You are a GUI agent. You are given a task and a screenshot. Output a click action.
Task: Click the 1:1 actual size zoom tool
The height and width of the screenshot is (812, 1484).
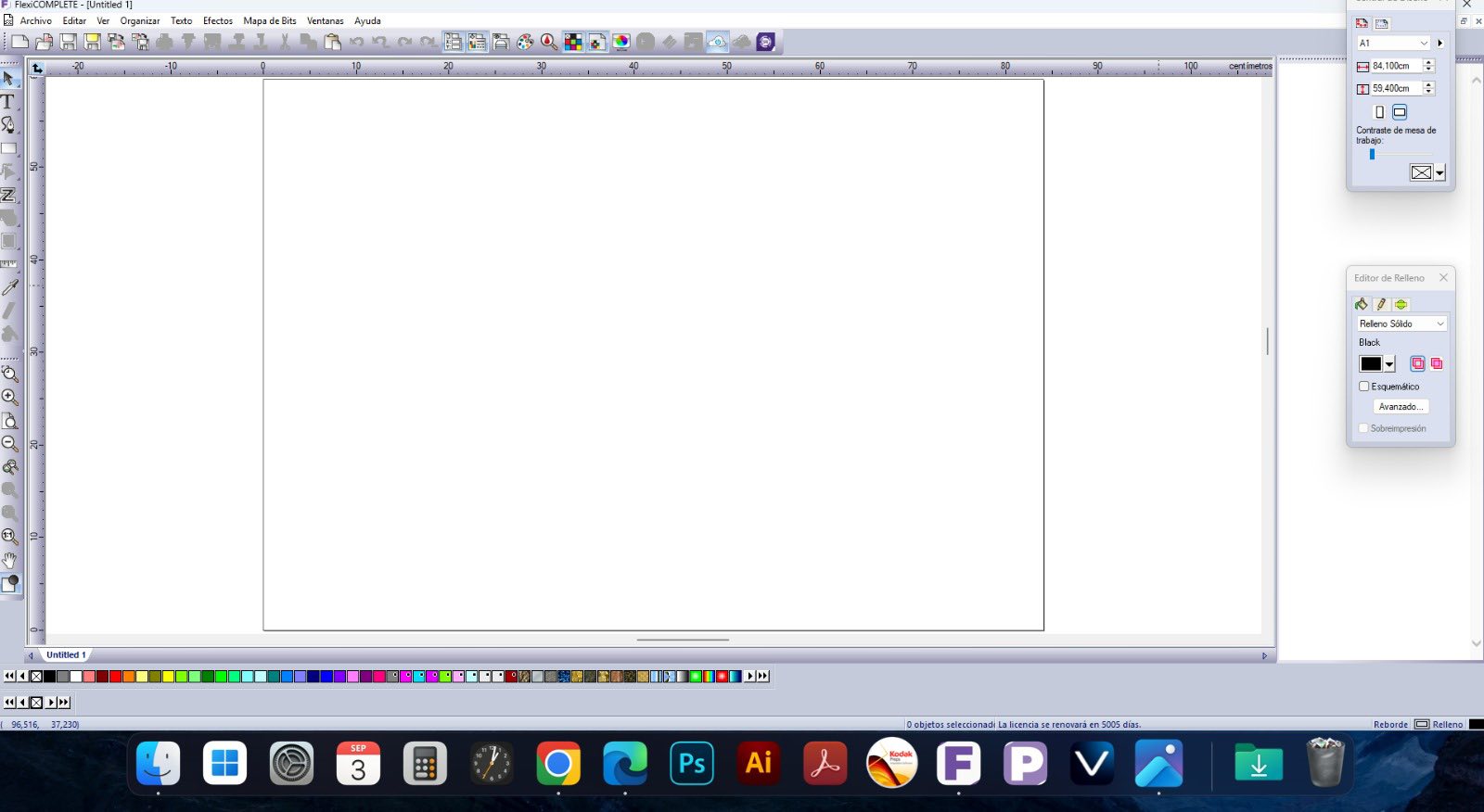pos(9,537)
